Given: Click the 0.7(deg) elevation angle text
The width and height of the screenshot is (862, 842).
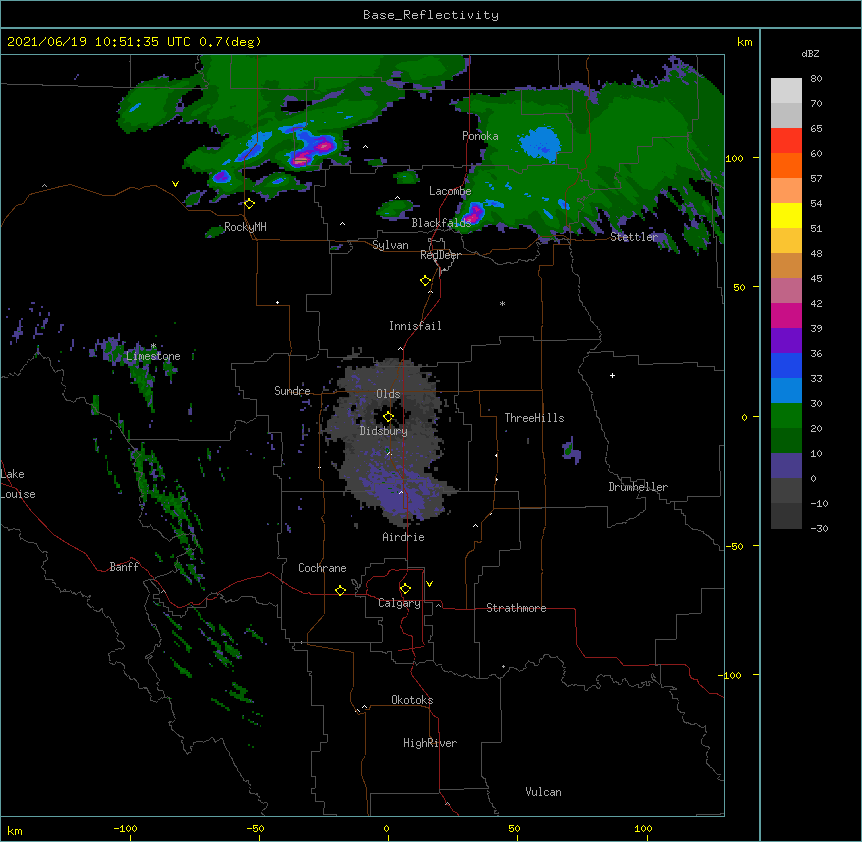Looking at the screenshot, I should (230, 42).
